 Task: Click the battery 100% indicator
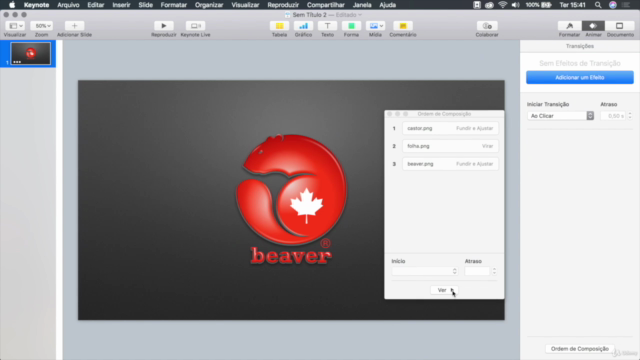[538, 5]
